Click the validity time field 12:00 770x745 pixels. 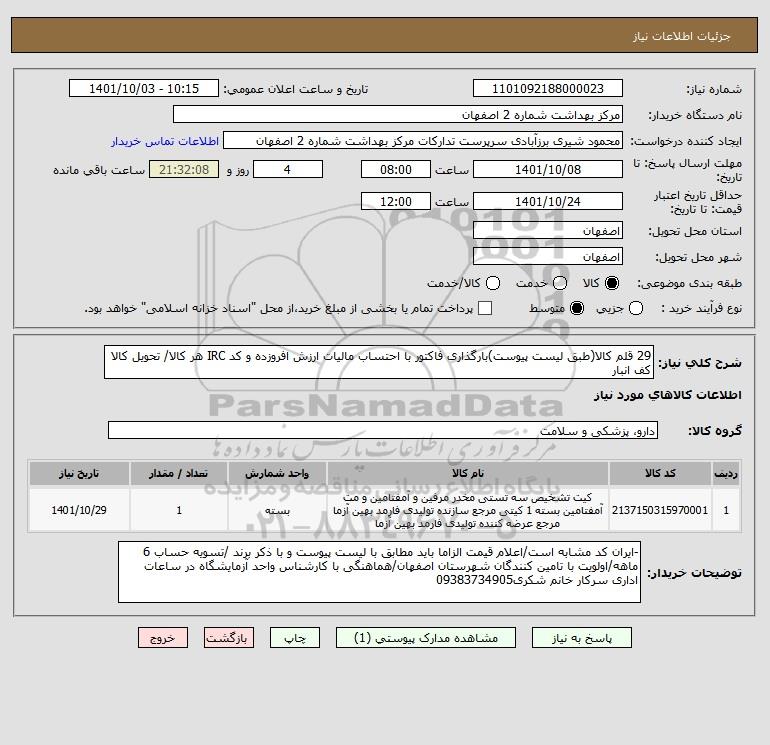(396, 201)
